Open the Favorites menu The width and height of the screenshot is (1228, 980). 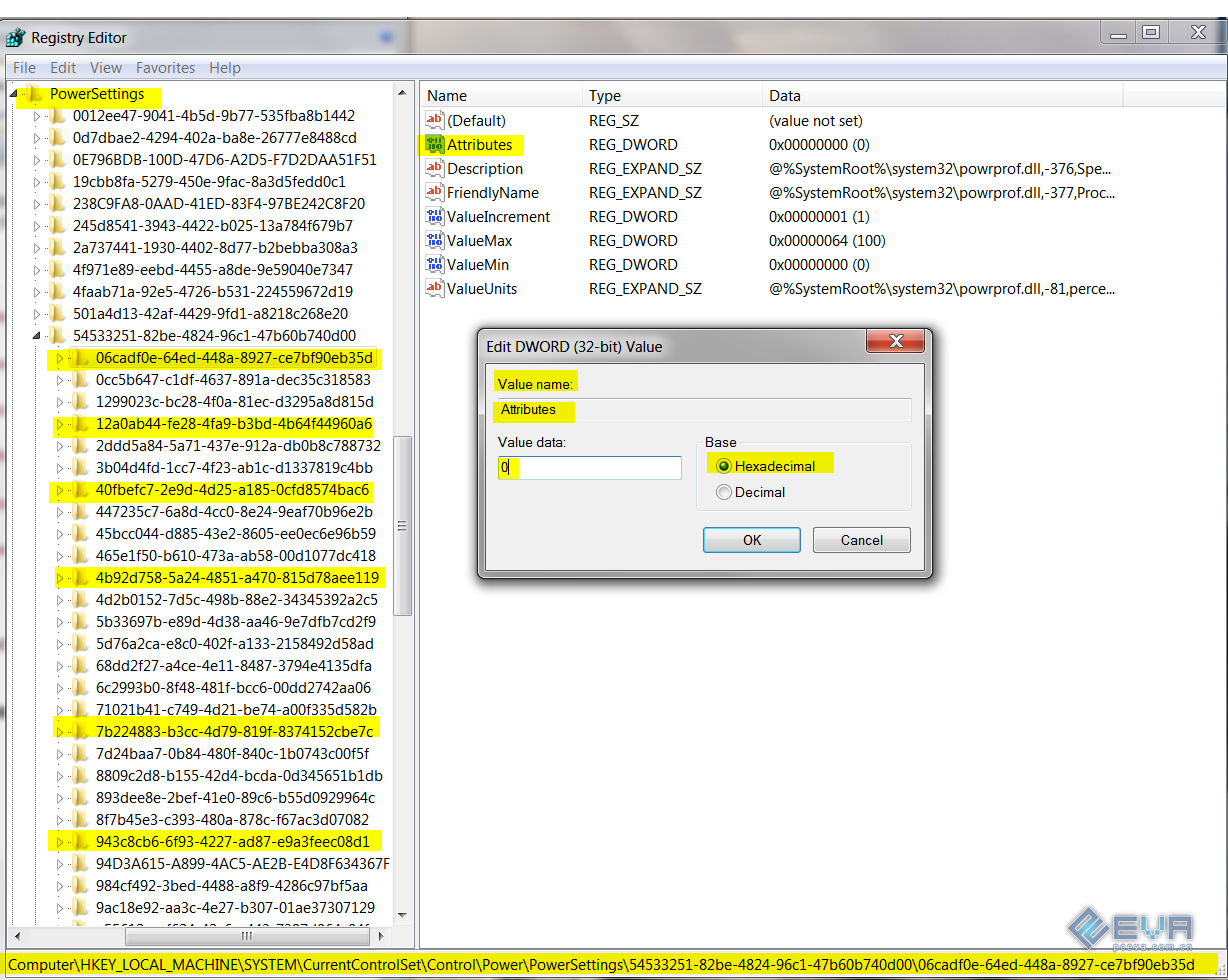[165, 68]
